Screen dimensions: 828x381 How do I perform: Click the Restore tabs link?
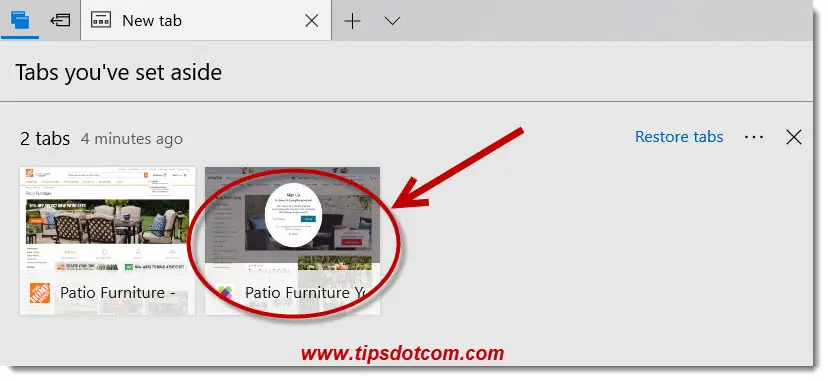click(679, 137)
